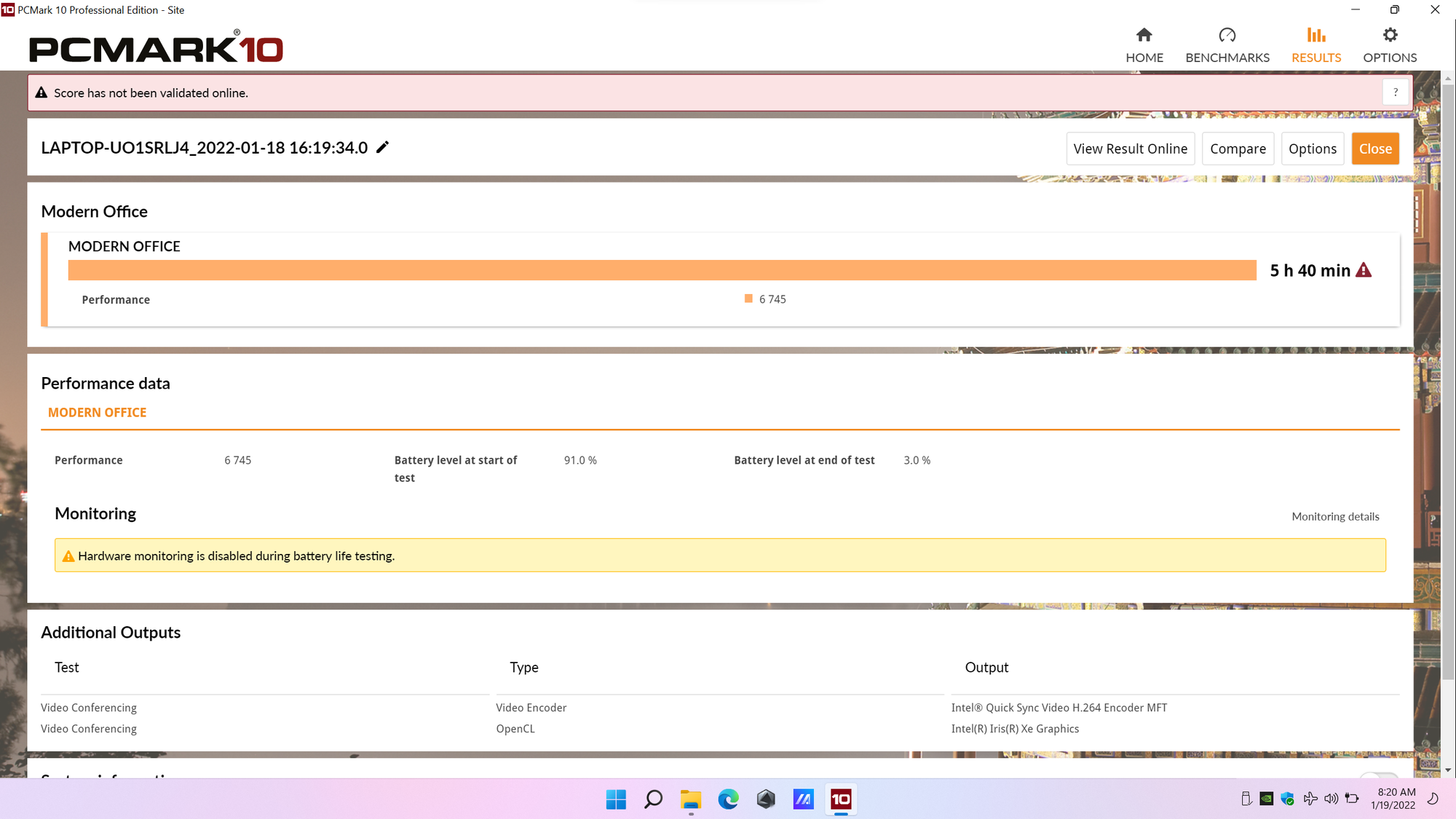This screenshot has height=819, width=1456.
Task: Switch to the RESULTS section
Action: click(1316, 45)
